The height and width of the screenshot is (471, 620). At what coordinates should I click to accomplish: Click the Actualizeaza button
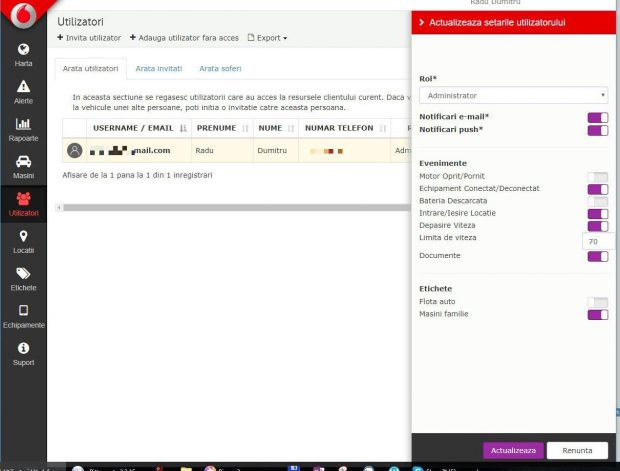pyautogui.click(x=514, y=450)
